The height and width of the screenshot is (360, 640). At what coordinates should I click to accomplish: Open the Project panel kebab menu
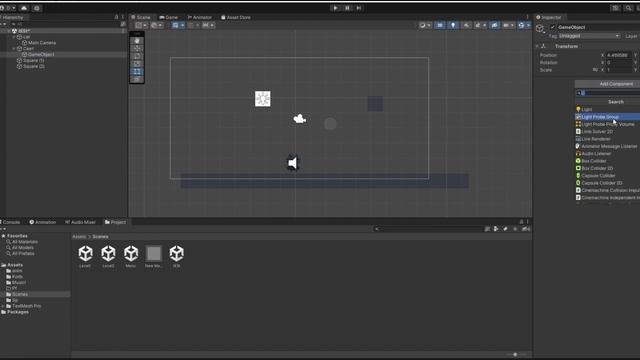point(527,222)
